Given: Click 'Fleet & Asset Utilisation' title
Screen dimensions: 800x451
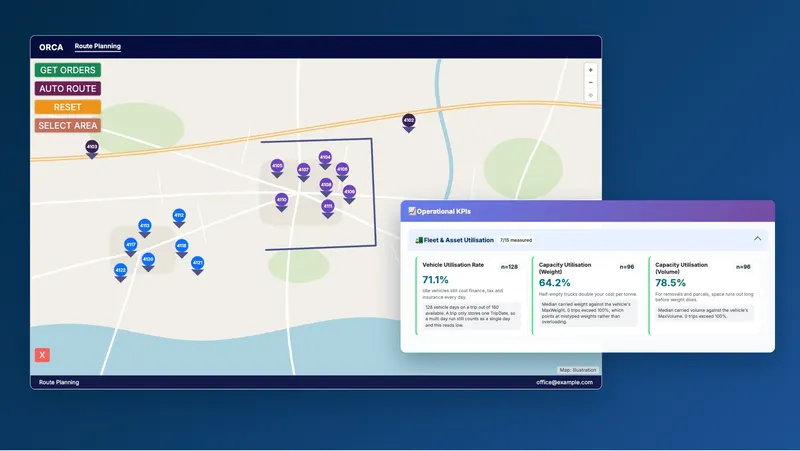Looking at the screenshot, I should 459,240.
